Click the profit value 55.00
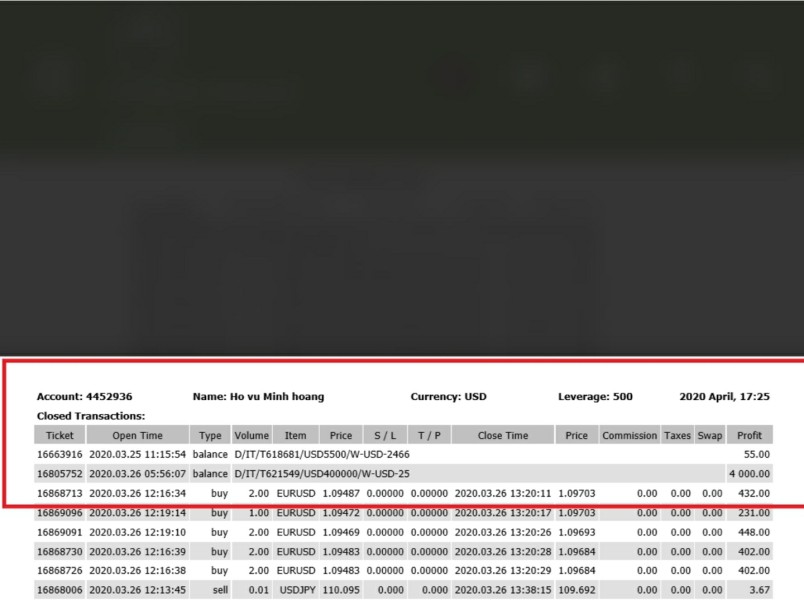This screenshot has height=600, width=804. coord(757,454)
